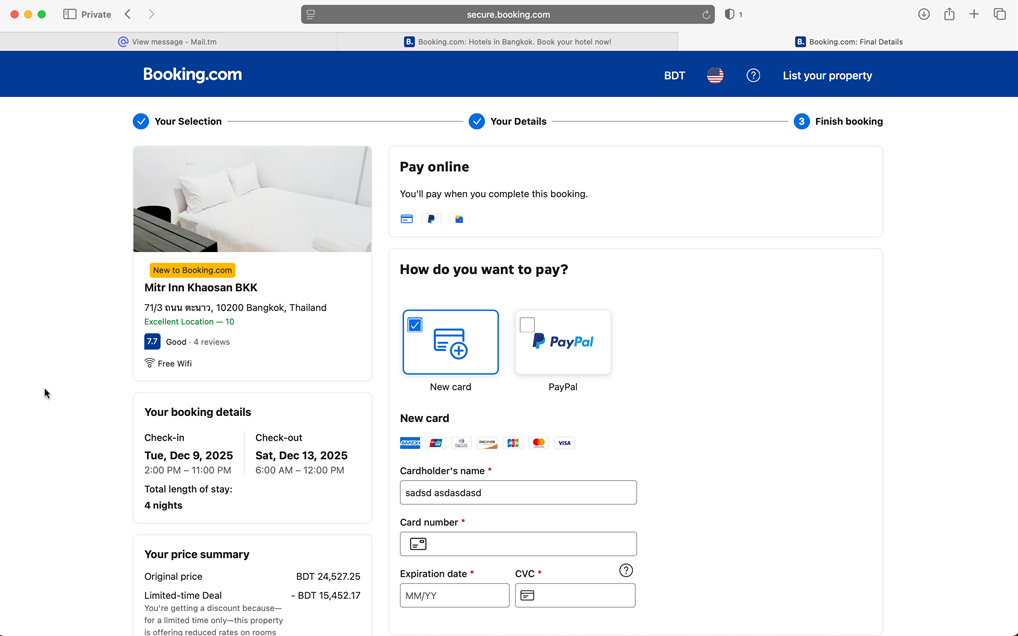Click the Free Wifi icon on property card
Viewport: 1018px width, 636px height.
coord(150,363)
